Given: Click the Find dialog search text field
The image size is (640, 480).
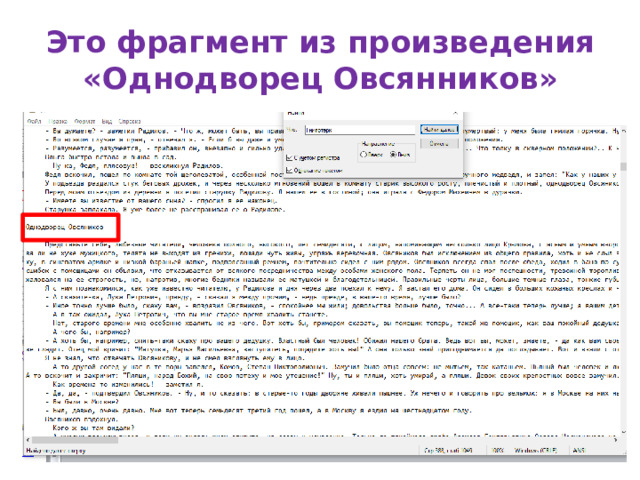Looking at the screenshot, I should point(360,130).
